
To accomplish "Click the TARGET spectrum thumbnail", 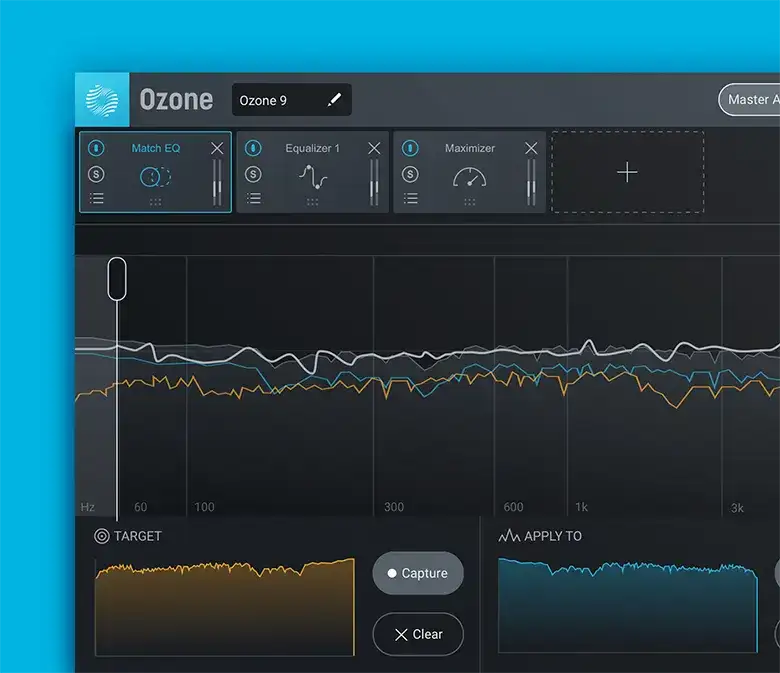I will coord(225,607).
